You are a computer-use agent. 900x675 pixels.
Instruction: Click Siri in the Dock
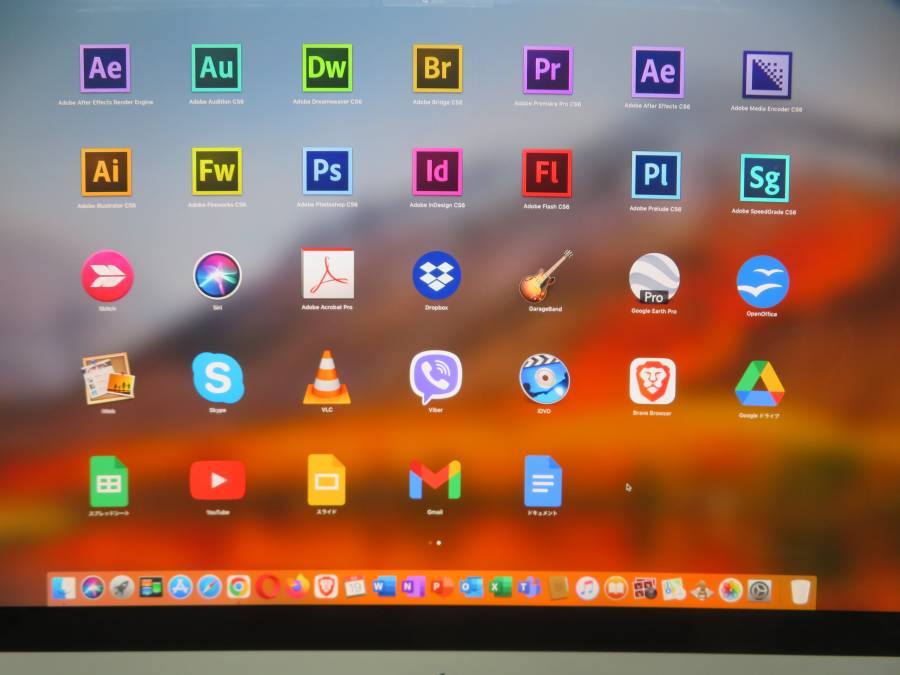coord(93,588)
